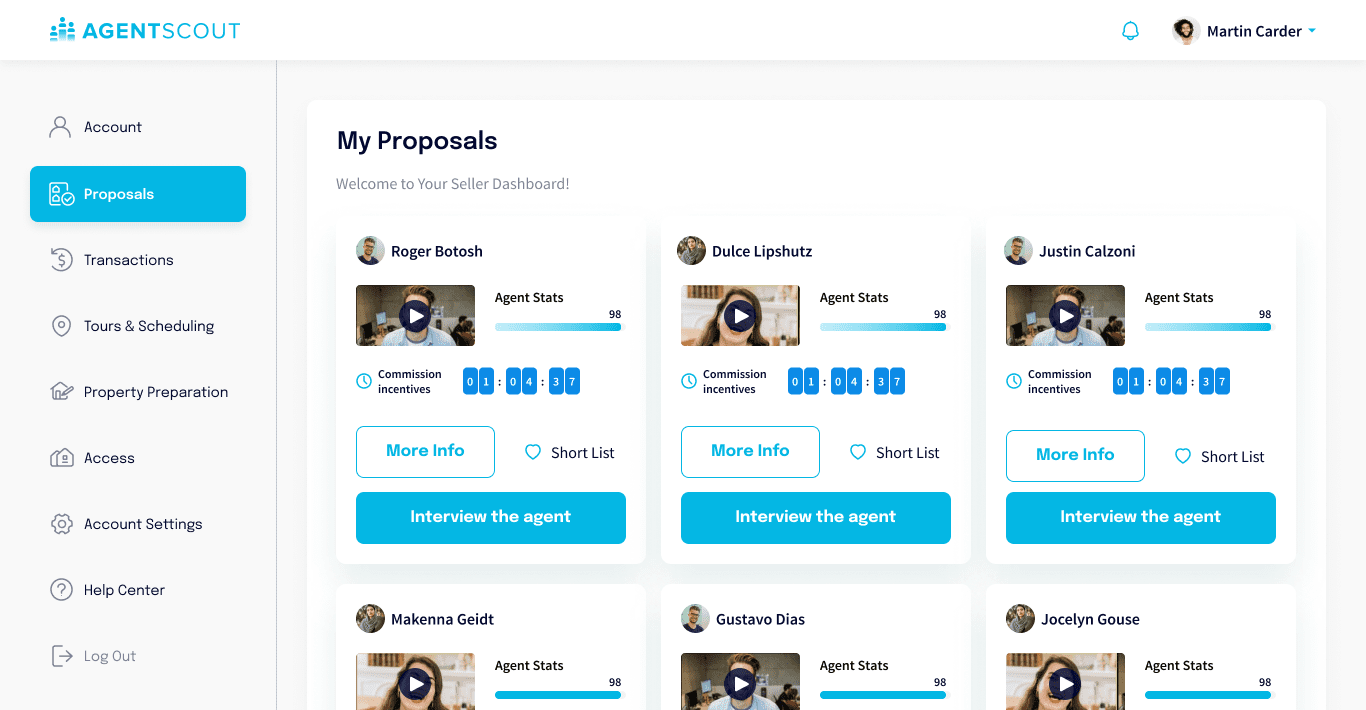Toggle Short List heart for Dulce Lipshutz
Viewport: 1366px width, 710px height.
pos(858,452)
